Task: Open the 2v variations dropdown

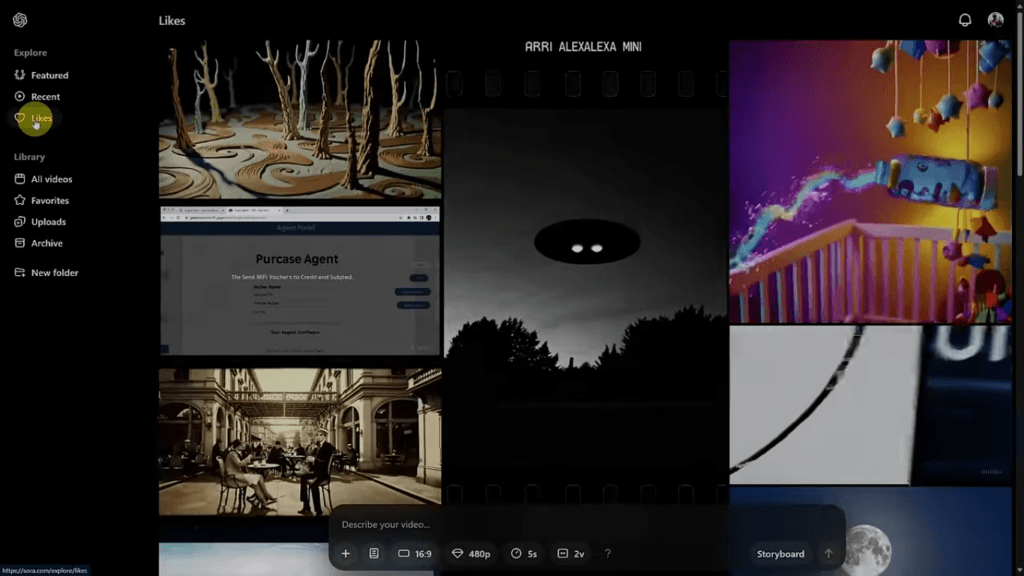Action: tap(570, 553)
